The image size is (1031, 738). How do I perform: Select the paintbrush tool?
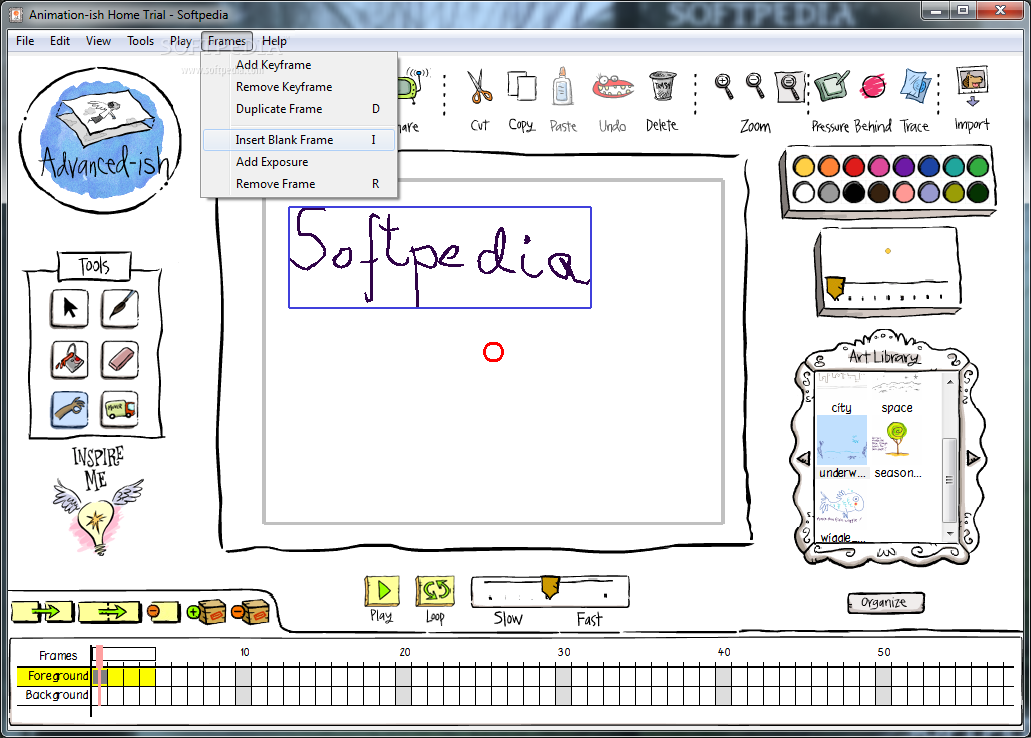(120, 308)
